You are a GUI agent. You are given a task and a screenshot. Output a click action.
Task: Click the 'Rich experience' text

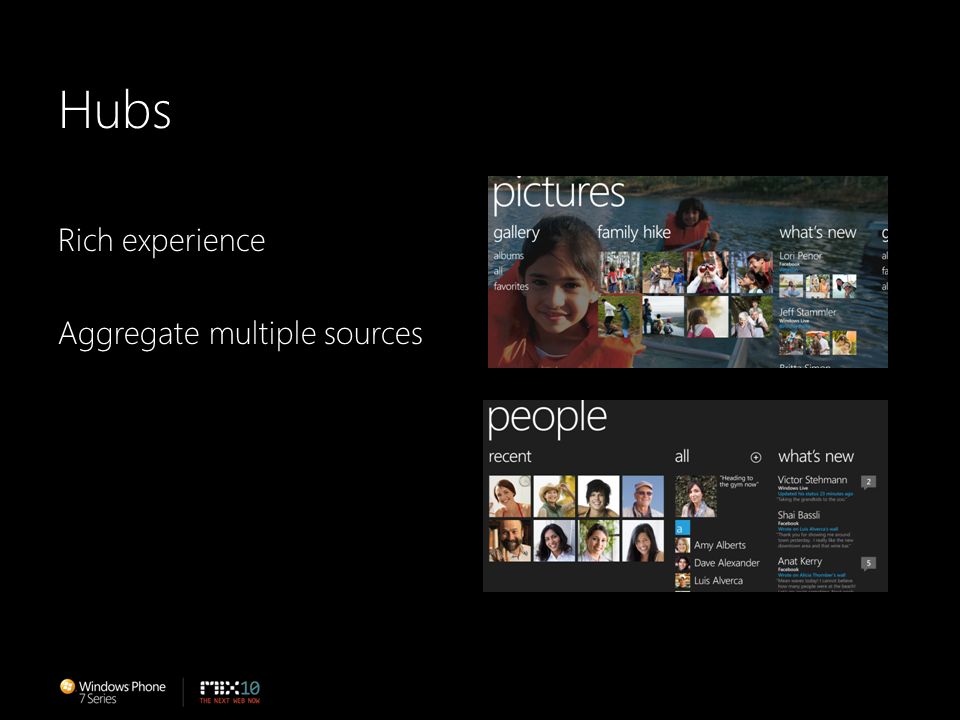point(162,241)
